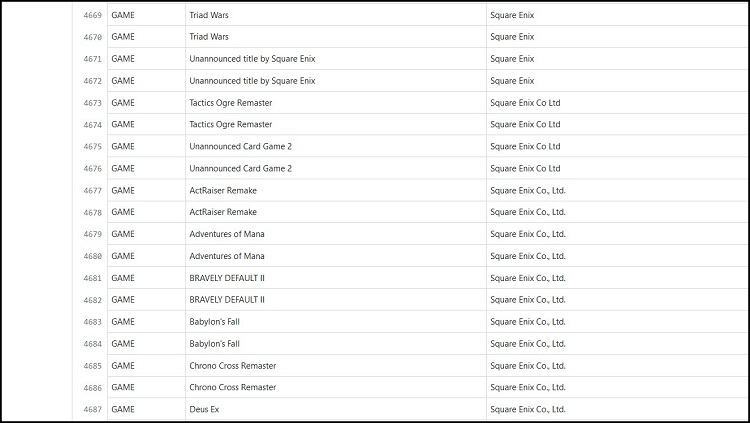Screen dimensions: 750x423
Task: Select Unannounced title by Square Enix in row 4672
Action: (x=252, y=81)
